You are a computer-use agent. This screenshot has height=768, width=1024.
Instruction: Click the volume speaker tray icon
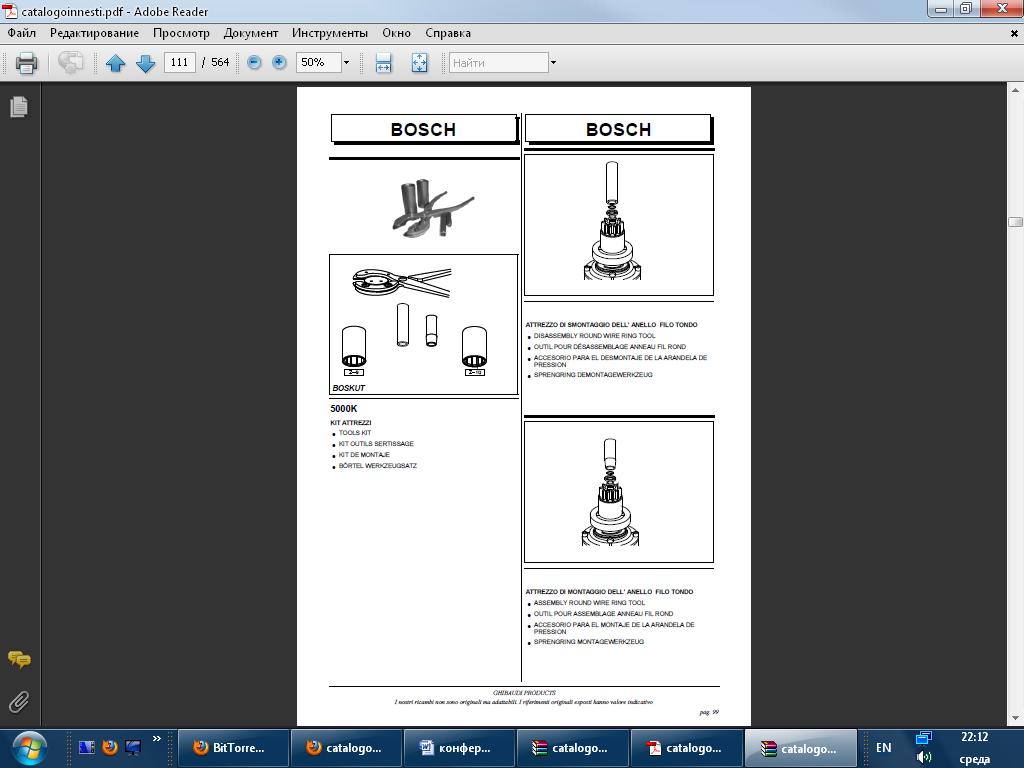click(923, 758)
